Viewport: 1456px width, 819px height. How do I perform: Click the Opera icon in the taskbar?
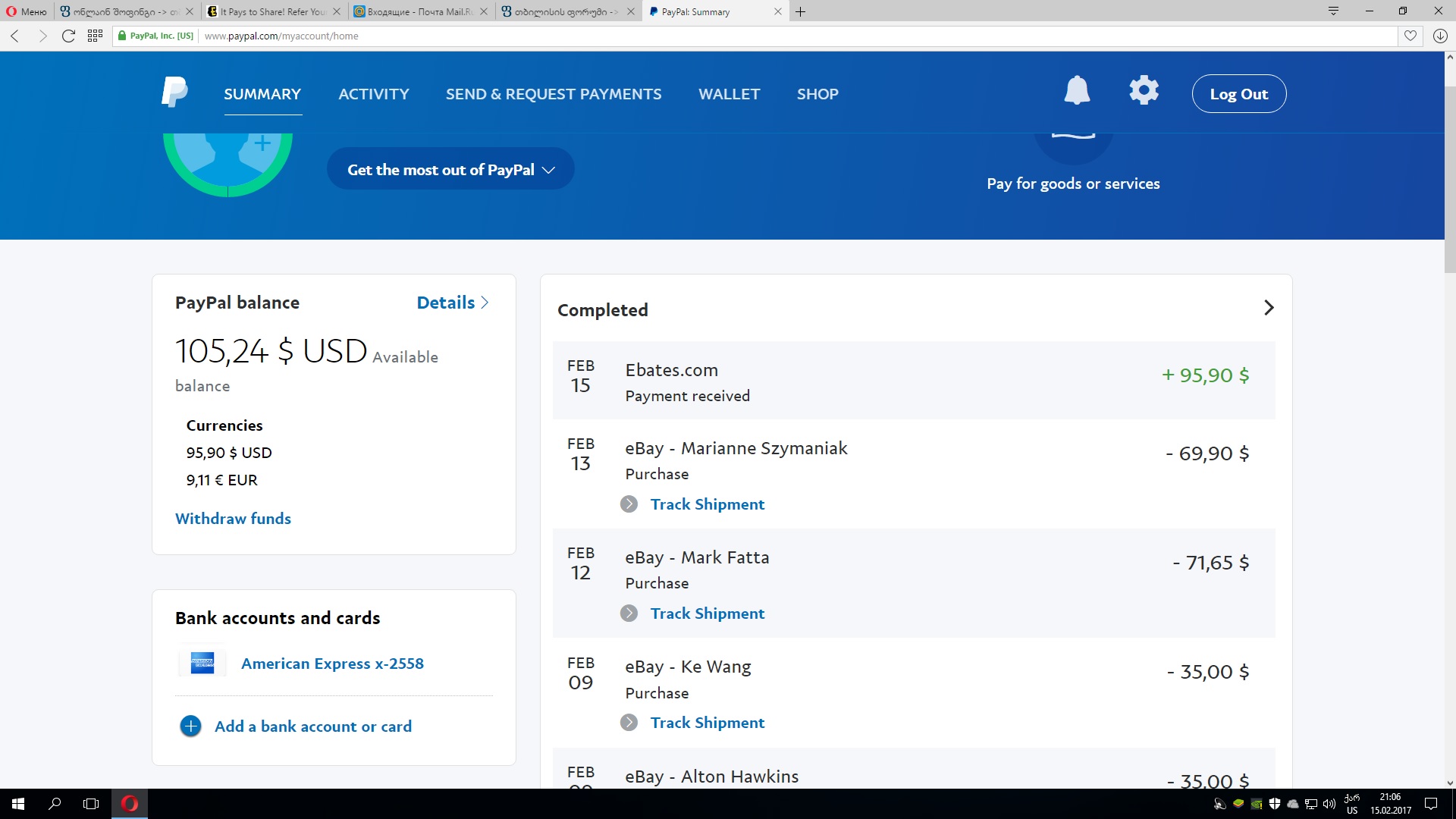pyautogui.click(x=130, y=804)
